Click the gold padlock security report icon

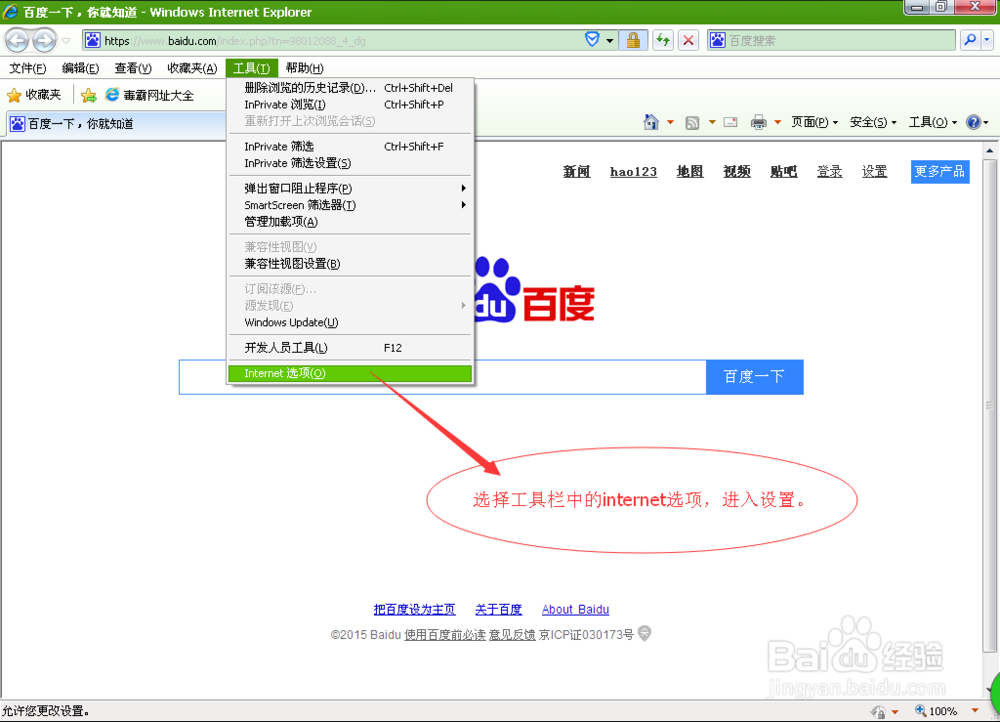click(633, 41)
